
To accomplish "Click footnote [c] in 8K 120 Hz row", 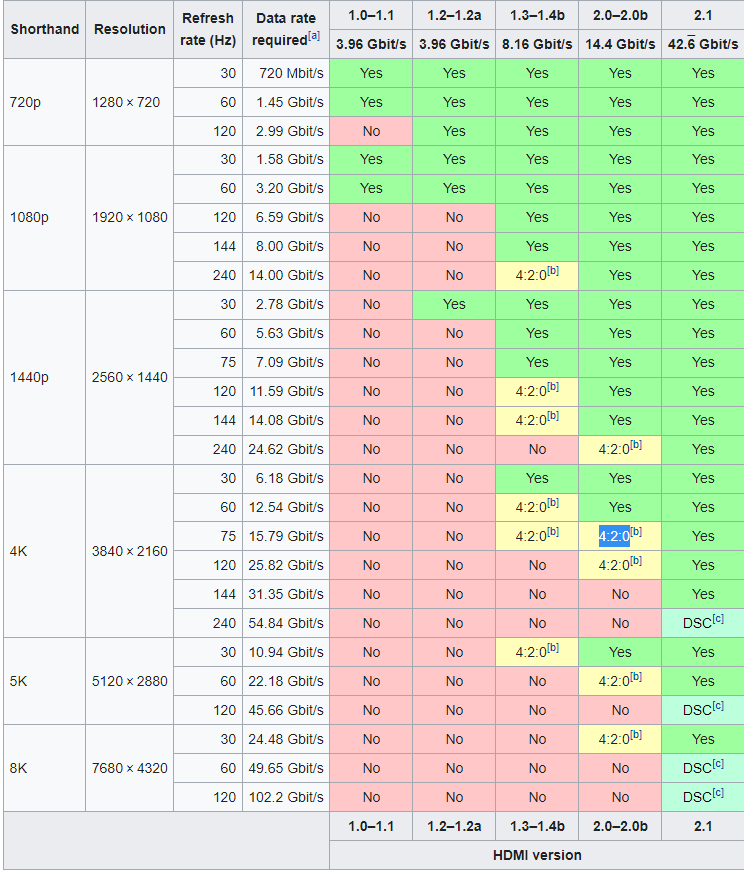I will 719,794.
